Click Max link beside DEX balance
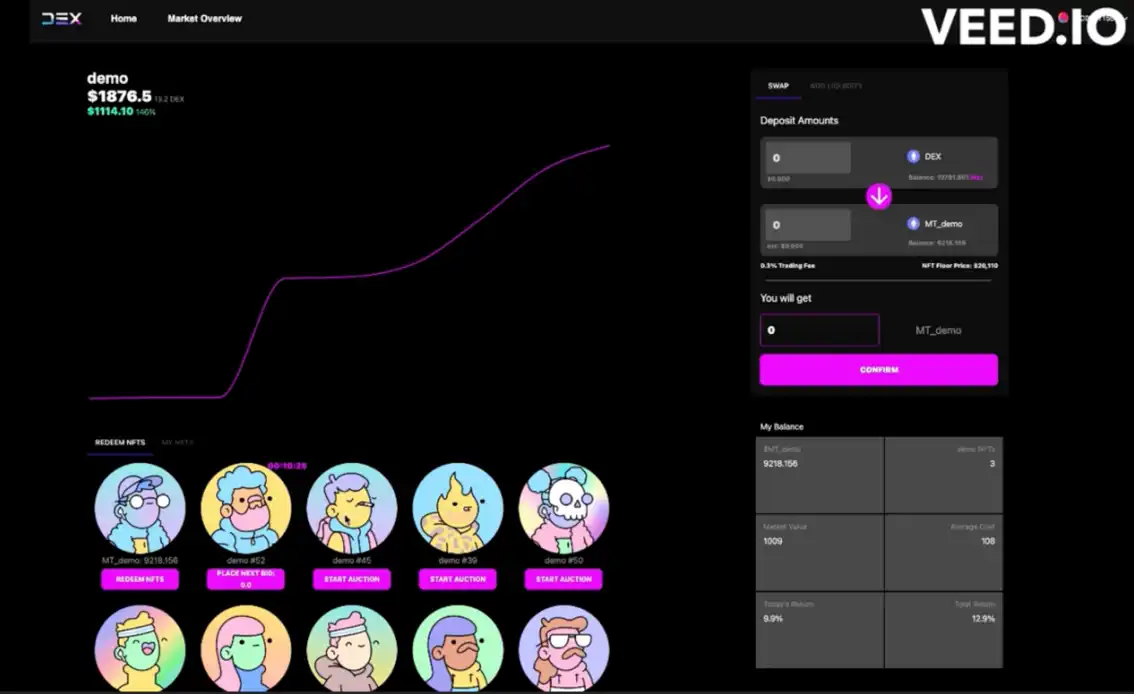The height and width of the screenshot is (694, 1134). [x=977, y=178]
